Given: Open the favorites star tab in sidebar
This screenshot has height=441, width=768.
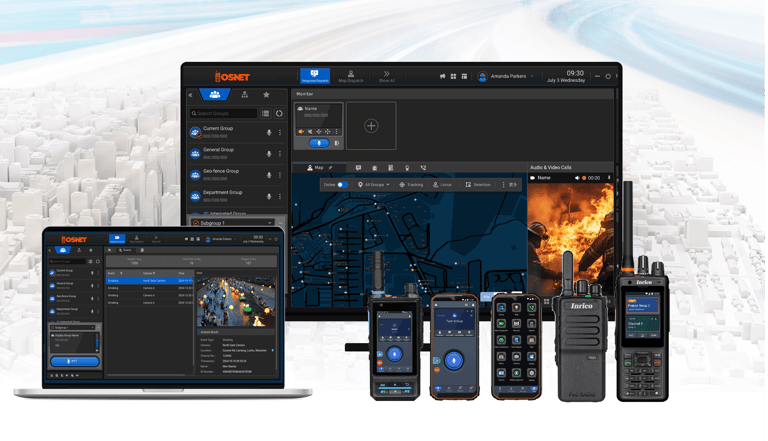Looking at the screenshot, I should [266, 95].
